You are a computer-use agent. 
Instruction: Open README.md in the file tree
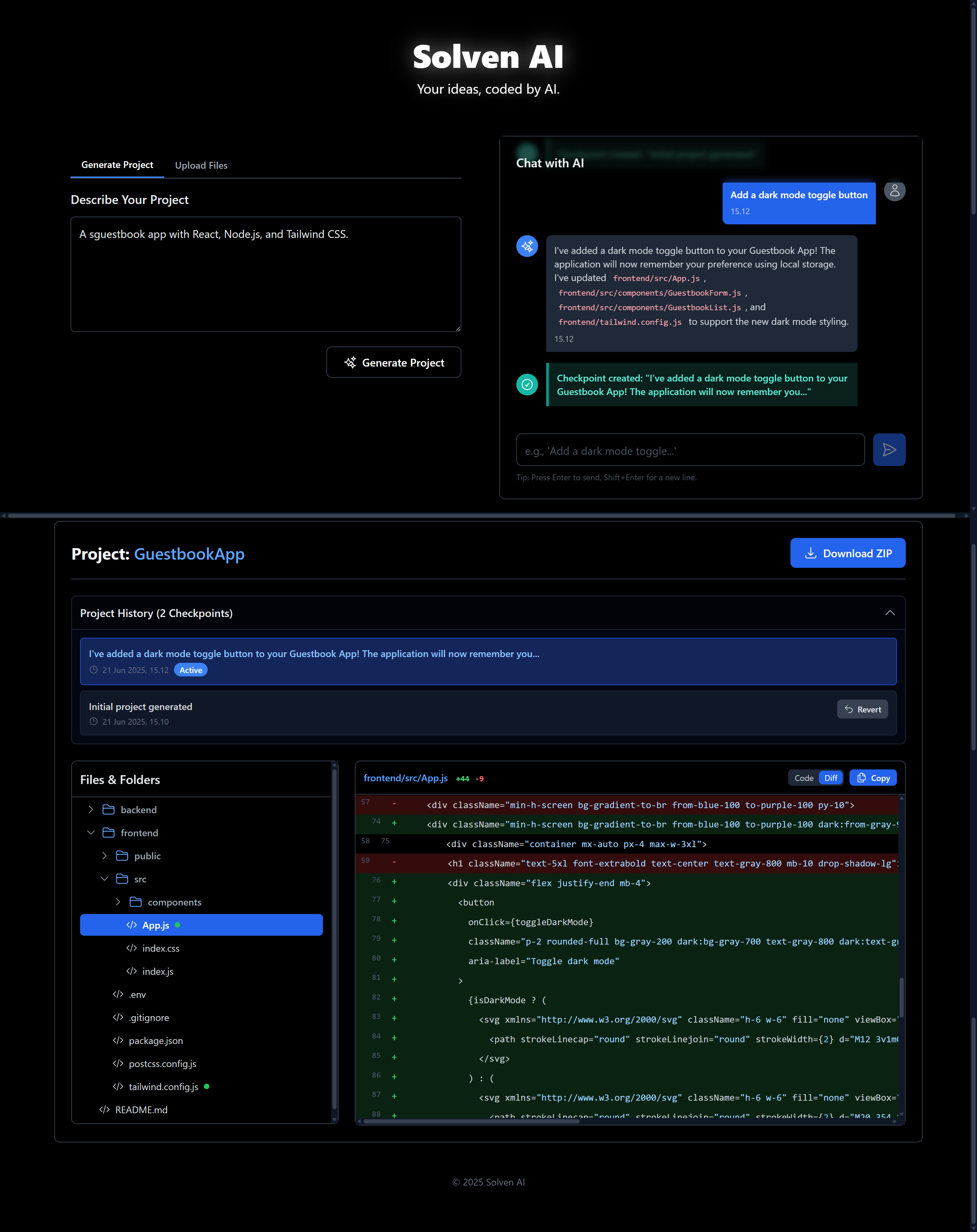pos(201,1110)
